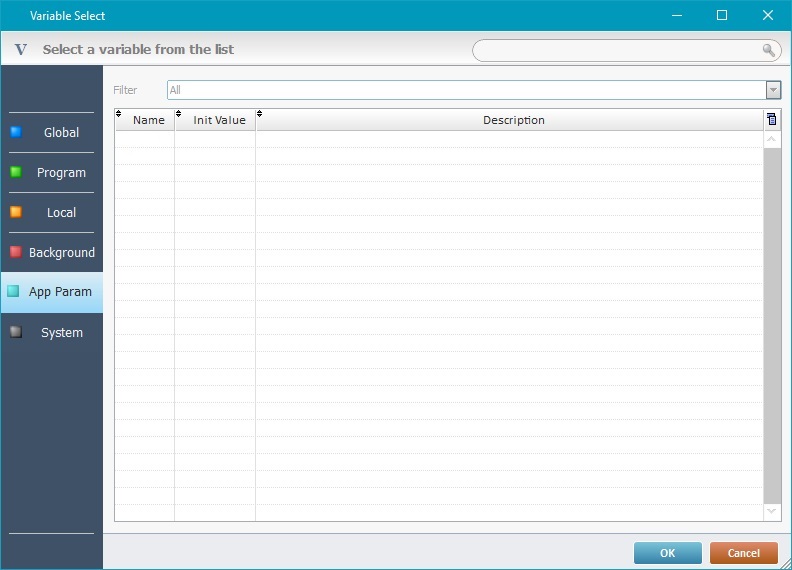Open the System tab label
Screen dimensions: 792x570
[x=62, y=333]
